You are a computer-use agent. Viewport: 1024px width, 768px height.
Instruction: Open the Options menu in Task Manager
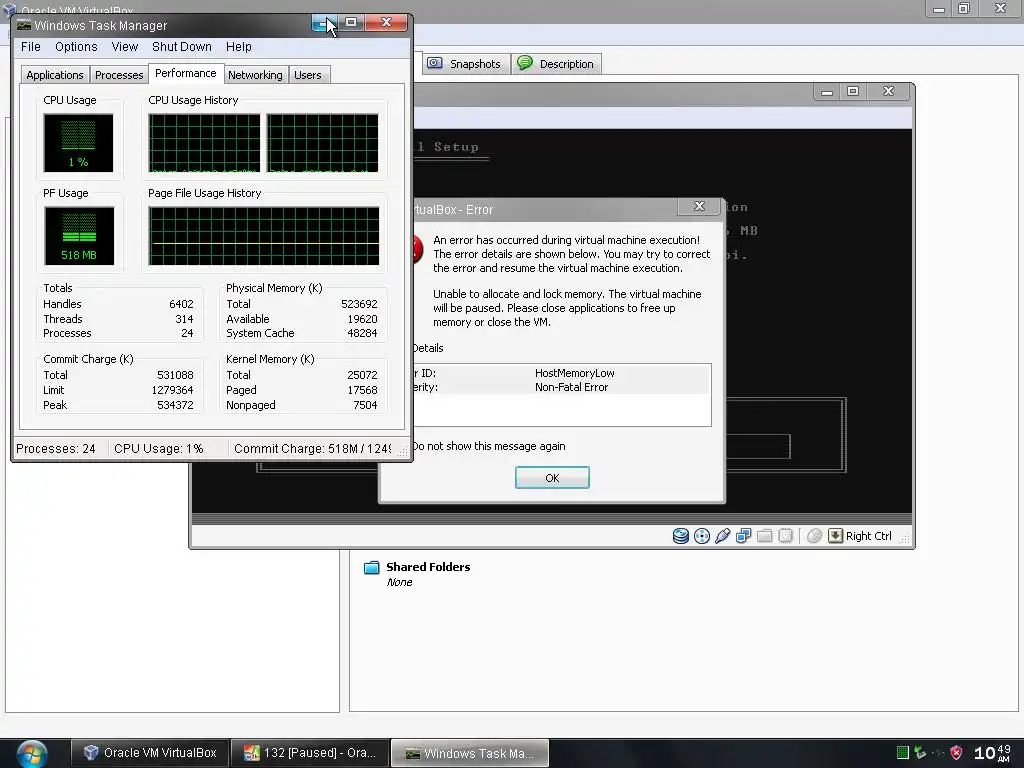click(76, 47)
